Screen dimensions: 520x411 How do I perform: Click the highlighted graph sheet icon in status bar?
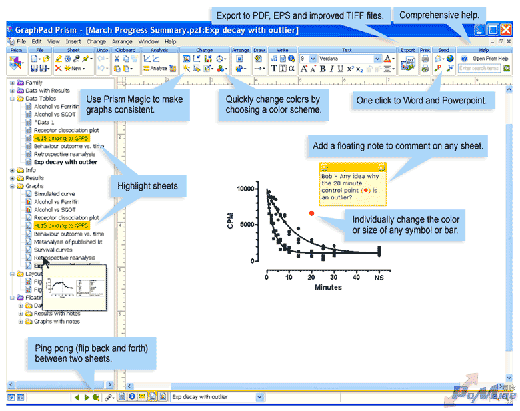pyautogui.click(x=152, y=397)
